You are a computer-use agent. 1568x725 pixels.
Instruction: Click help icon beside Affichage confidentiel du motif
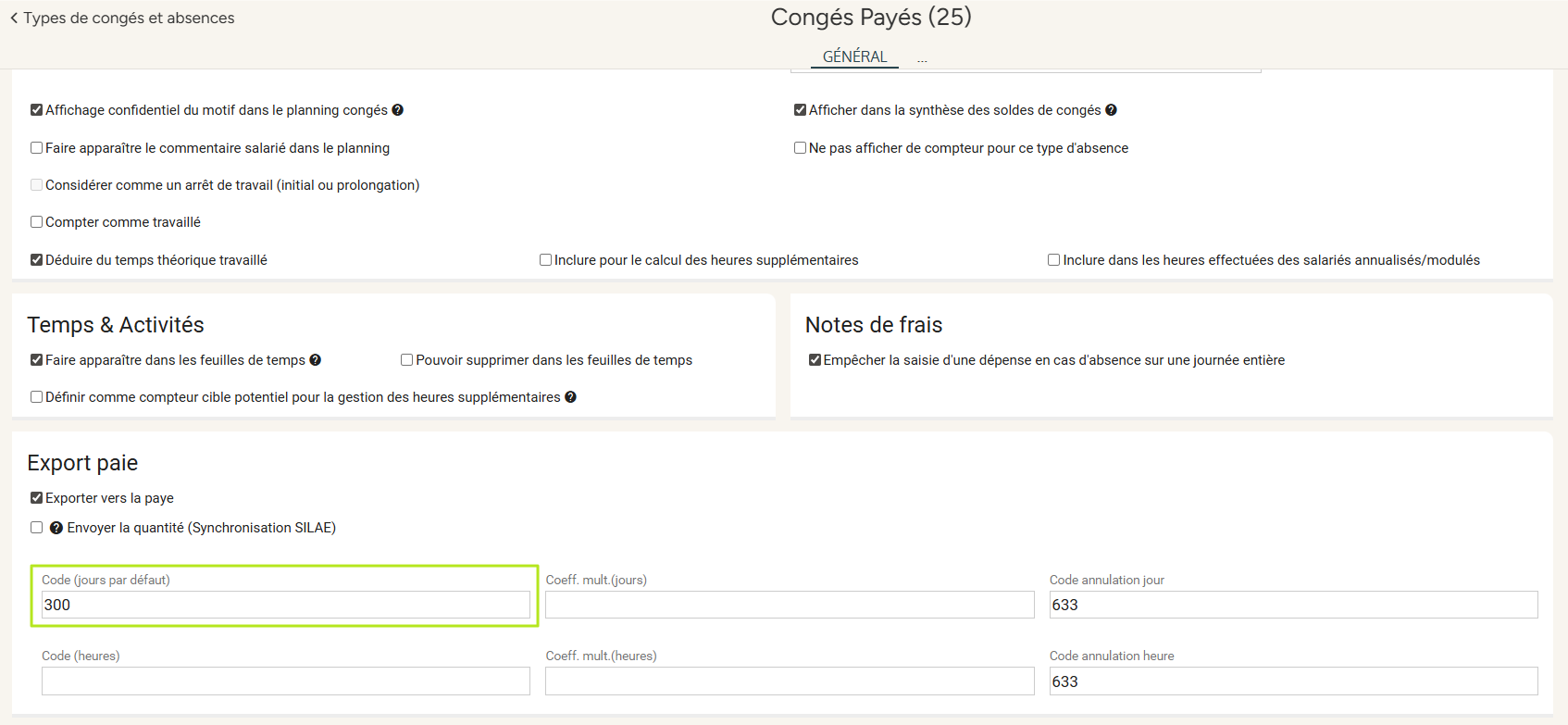click(x=397, y=110)
